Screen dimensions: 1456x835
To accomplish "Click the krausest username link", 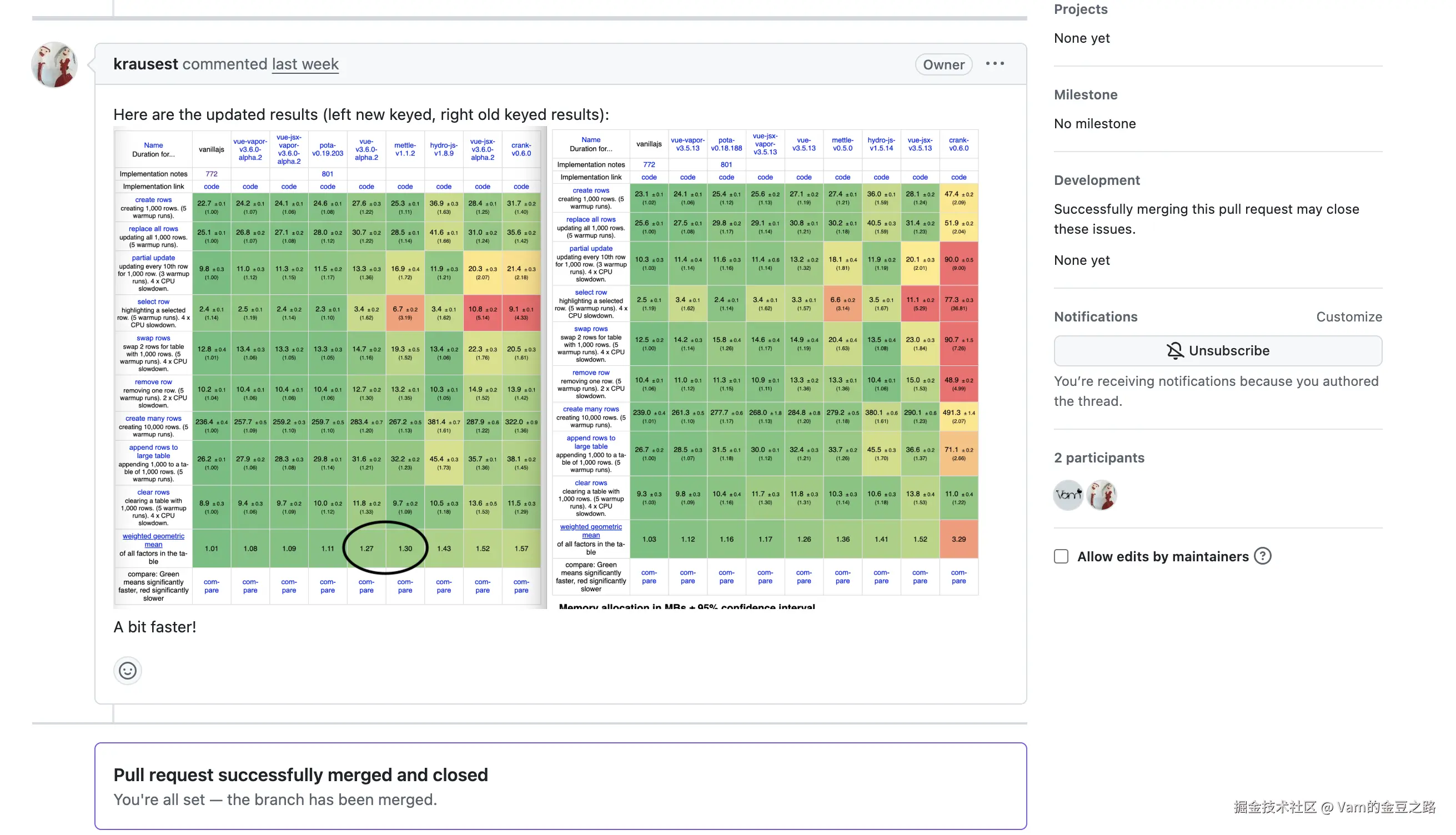I will click(145, 64).
